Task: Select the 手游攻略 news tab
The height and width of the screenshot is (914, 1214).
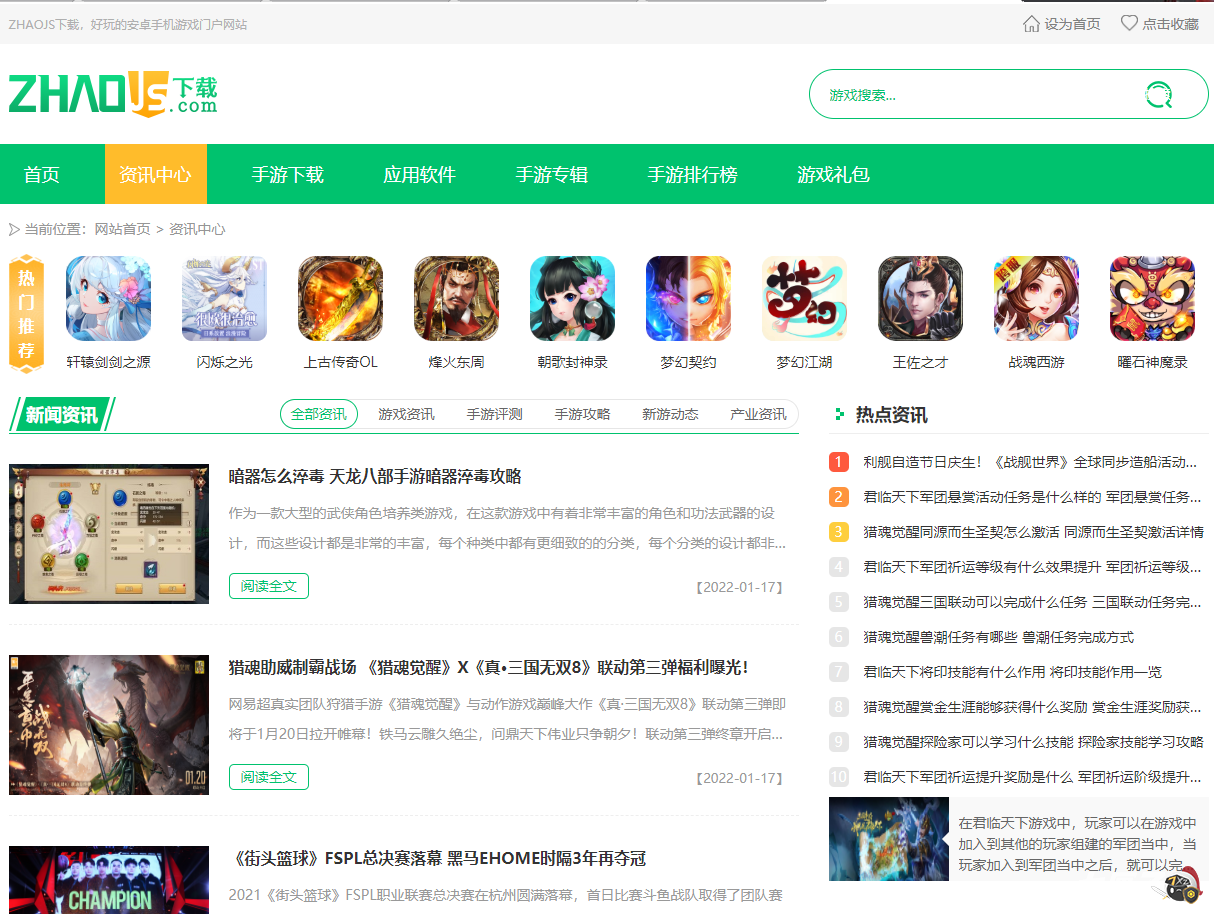Action: pyautogui.click(x=582, y=414)
